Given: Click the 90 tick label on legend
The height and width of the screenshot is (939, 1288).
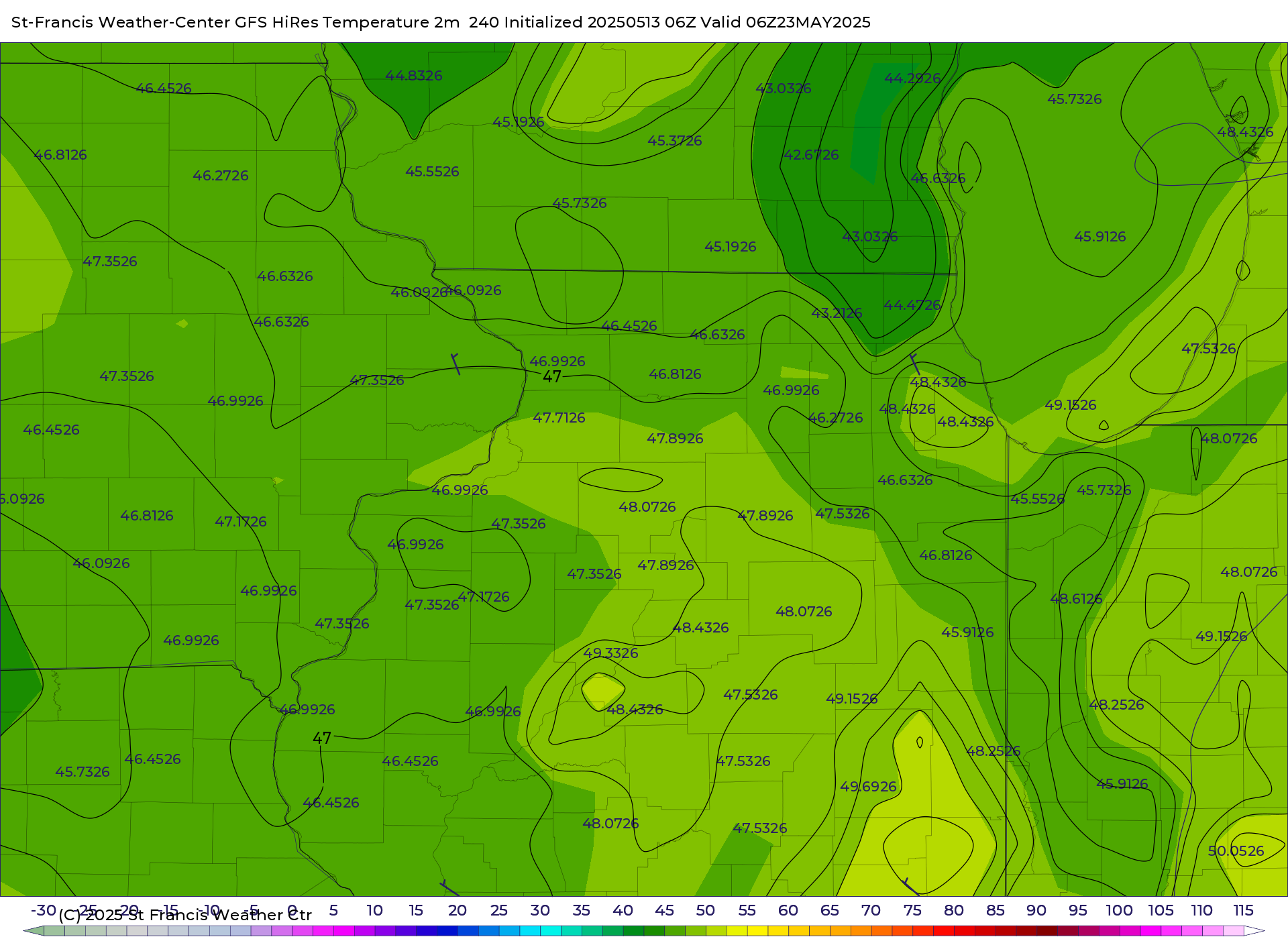Looking at the screenshot, I should tap(1036, 911).
